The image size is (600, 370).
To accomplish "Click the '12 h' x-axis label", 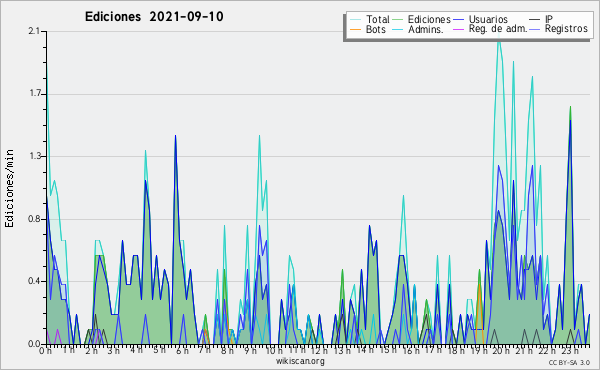I will click(x=319, y=350).
